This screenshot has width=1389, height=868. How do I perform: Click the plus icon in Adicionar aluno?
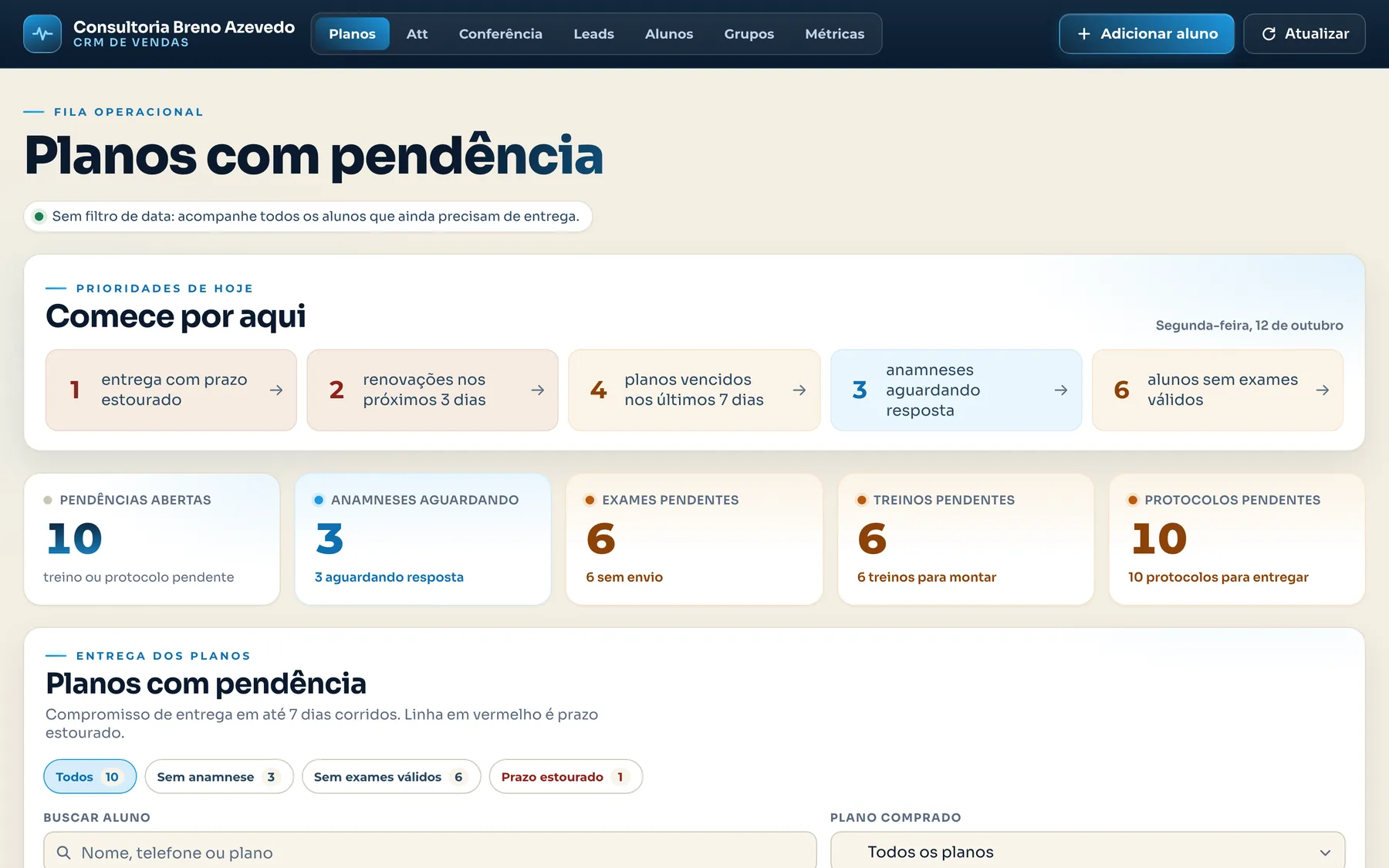pos(1083,34)
